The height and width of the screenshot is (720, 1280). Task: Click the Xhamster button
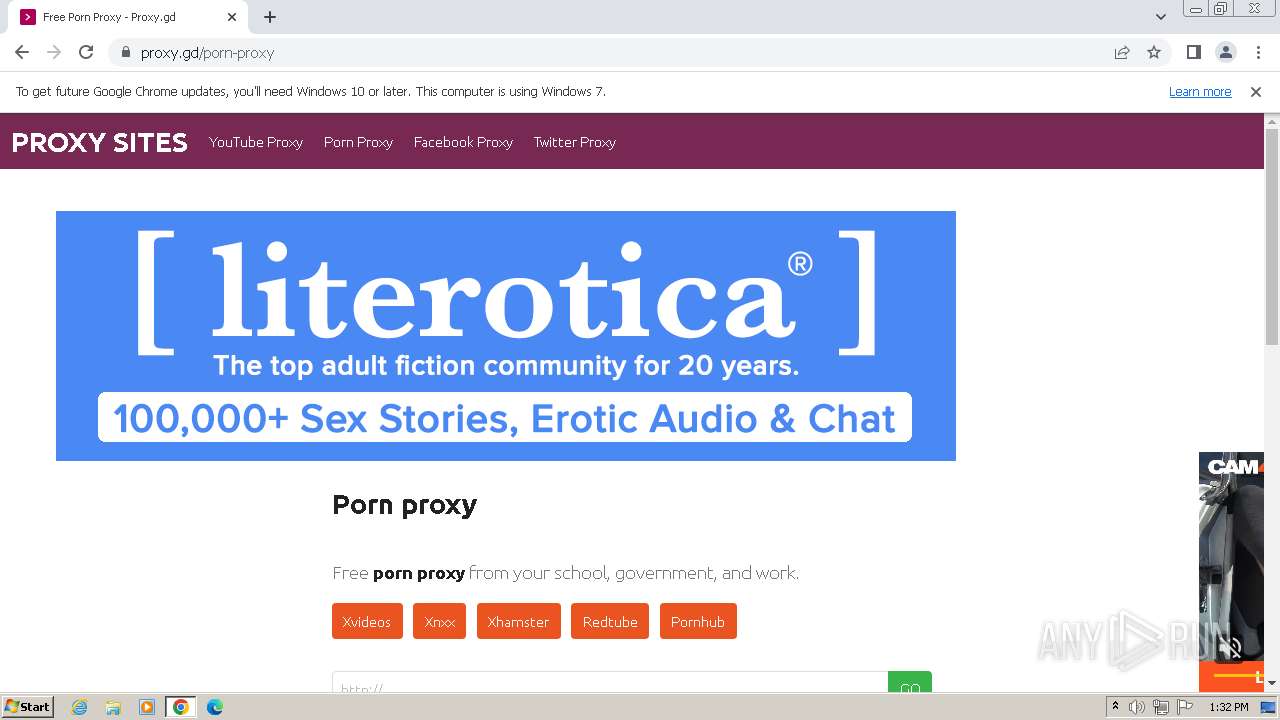518,621
